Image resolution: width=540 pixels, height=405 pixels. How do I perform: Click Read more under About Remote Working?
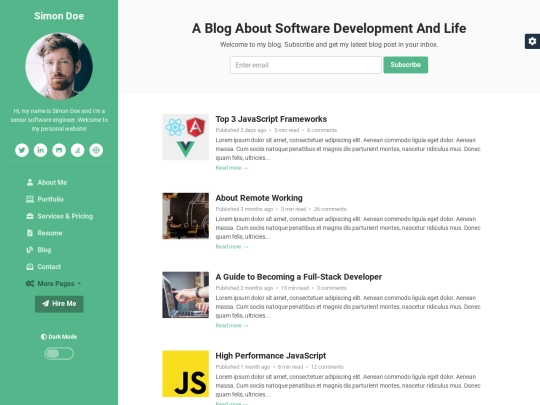click(231, 247)
